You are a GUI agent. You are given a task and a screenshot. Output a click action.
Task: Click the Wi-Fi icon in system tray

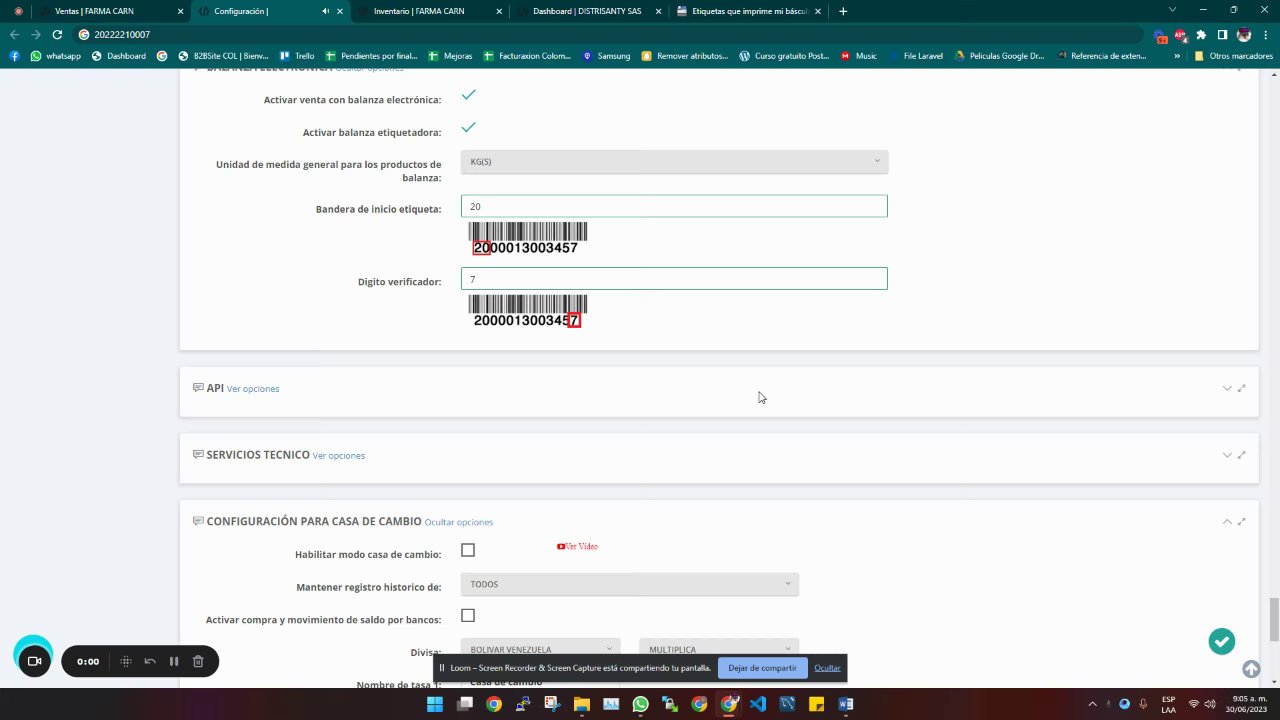[1193, 704]
